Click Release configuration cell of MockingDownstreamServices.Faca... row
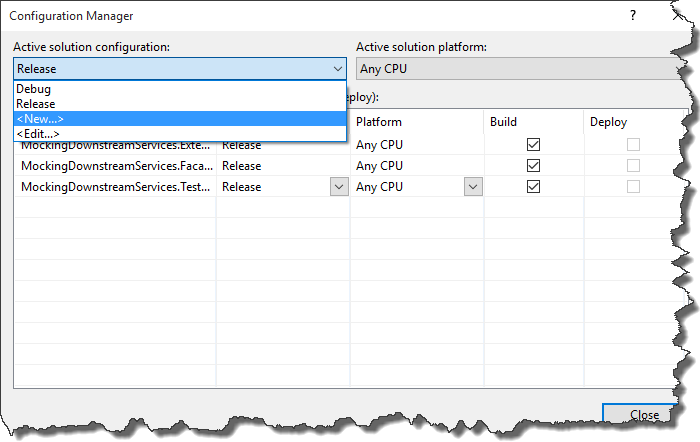 pos(283,166)
